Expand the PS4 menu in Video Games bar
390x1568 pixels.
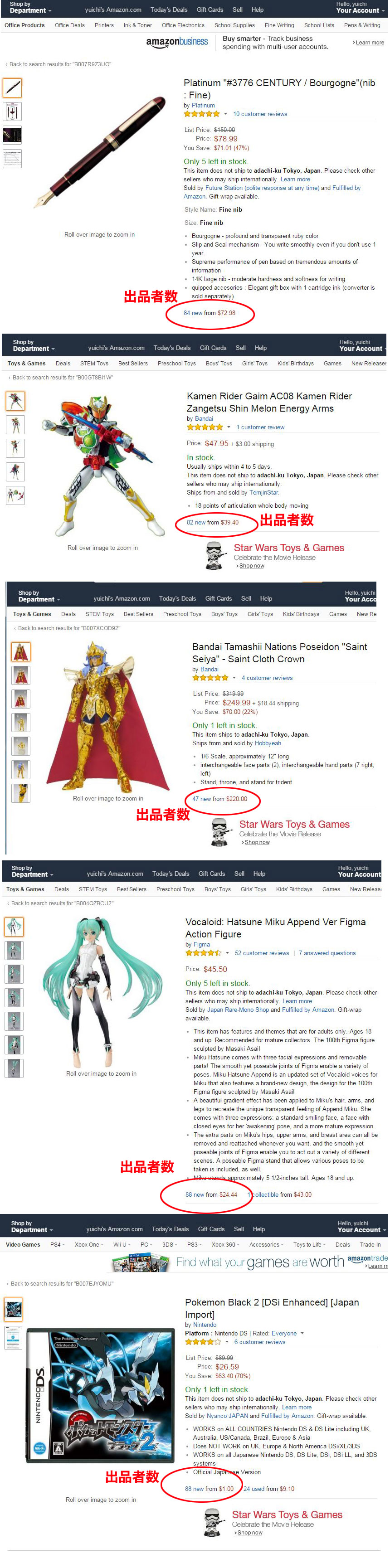coord(57,1245)
